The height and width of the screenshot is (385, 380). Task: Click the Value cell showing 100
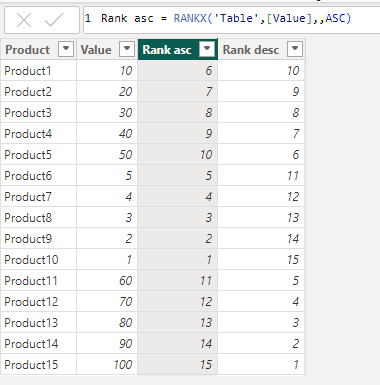coord(107,365)
